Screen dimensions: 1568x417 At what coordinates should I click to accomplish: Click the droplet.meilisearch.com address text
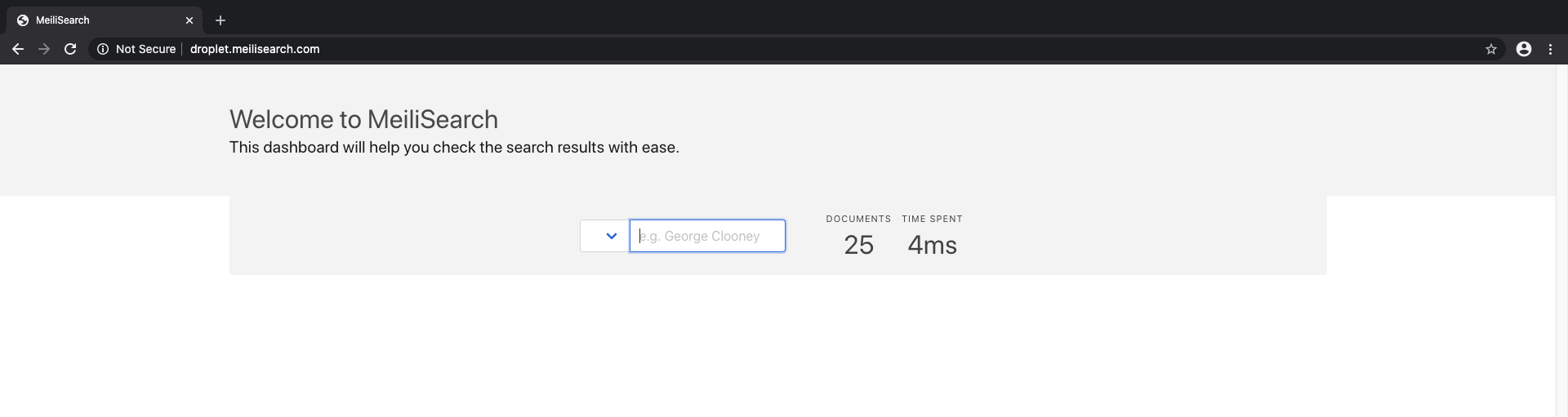[255, 49]
